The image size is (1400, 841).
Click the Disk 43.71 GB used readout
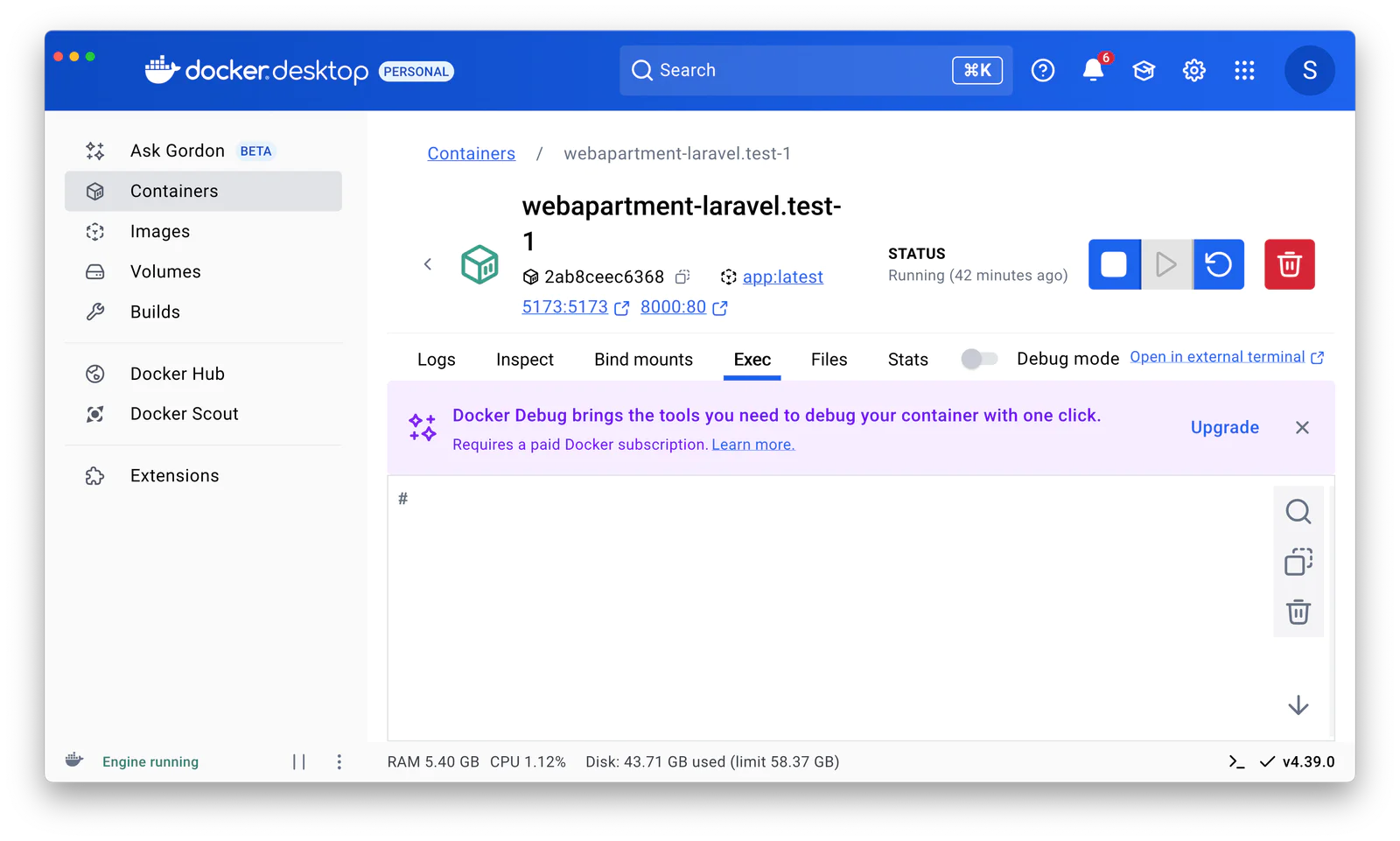[712, 762]
